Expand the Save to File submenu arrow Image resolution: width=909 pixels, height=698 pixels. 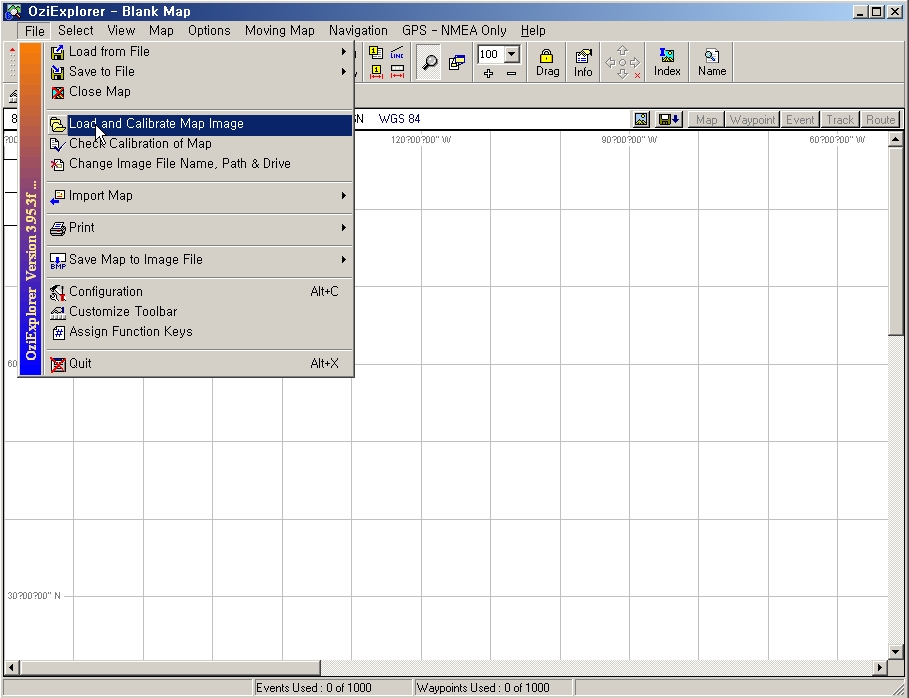pyautogui.click(x=344, y=72)
